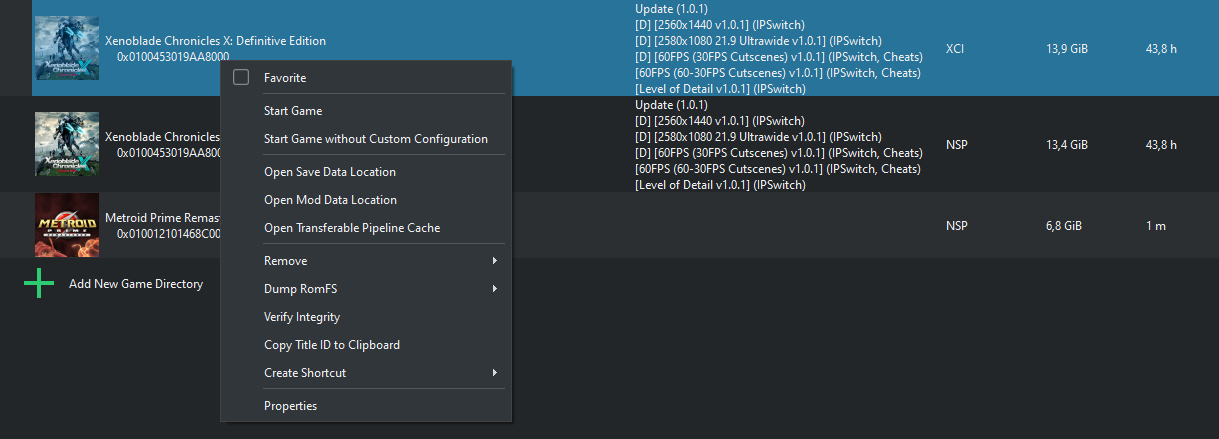Click 43,8 h play time in XCI row

point(1161,48)
